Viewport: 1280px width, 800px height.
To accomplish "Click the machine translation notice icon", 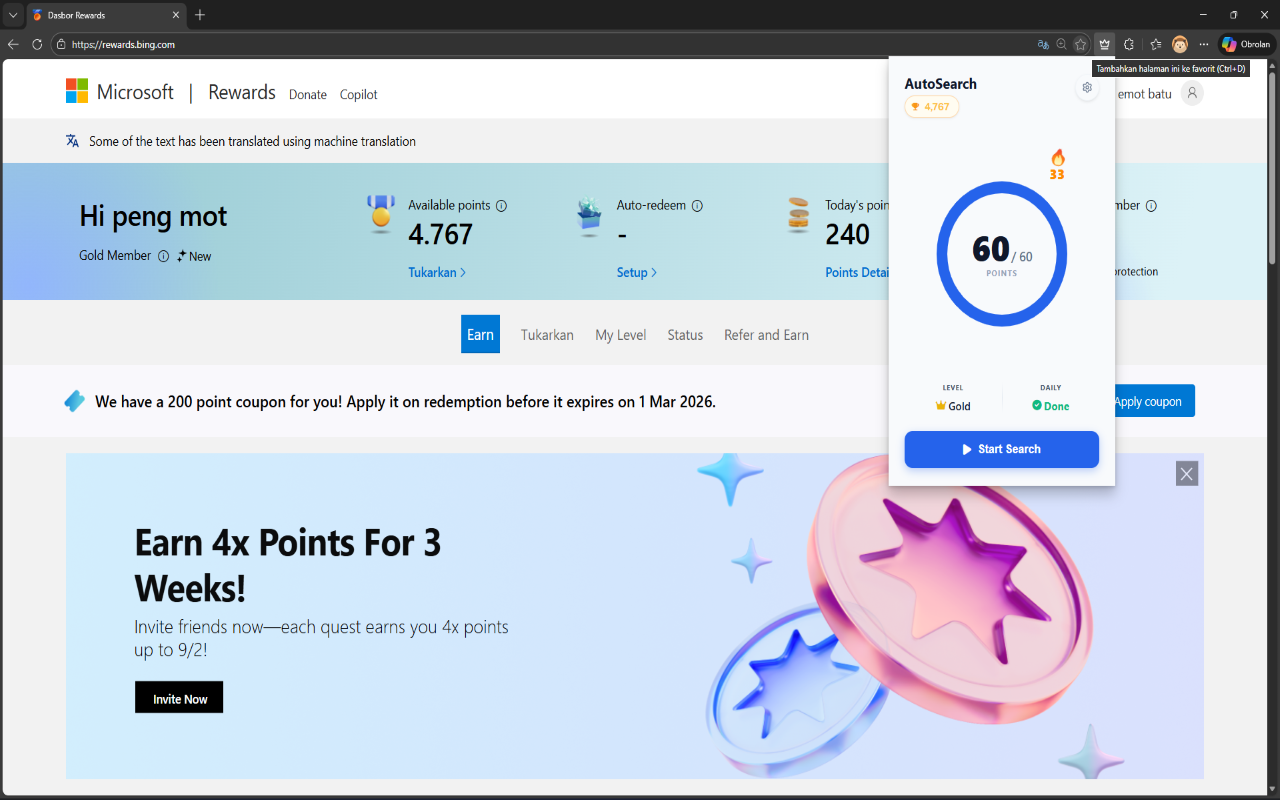I will (72, 141).
